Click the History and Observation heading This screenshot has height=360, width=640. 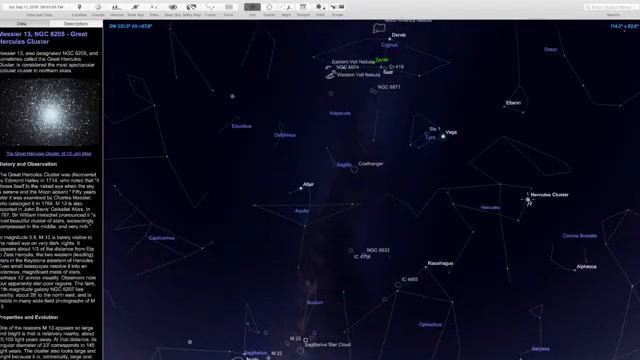point(29,164)
